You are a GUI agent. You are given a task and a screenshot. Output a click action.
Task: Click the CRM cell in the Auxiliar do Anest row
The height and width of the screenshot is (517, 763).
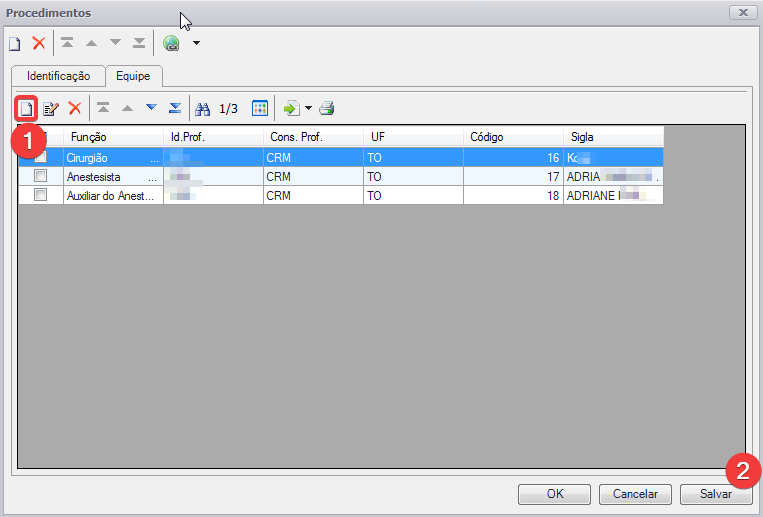pyautogui.click(x=313, y=196)
